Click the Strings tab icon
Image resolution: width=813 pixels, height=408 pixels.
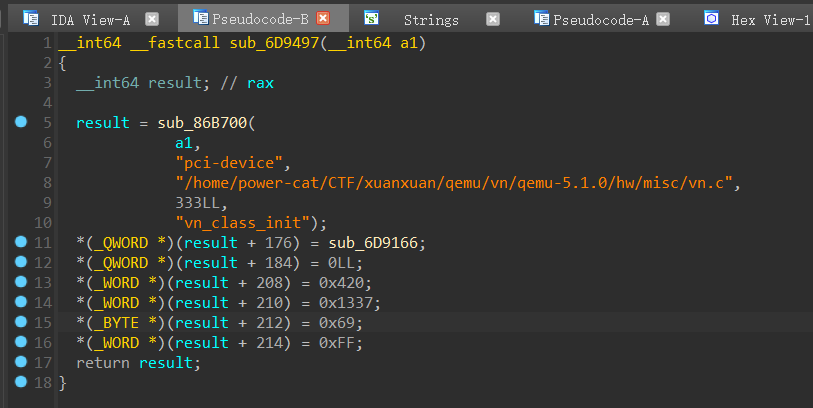click(x=371, y=18)
